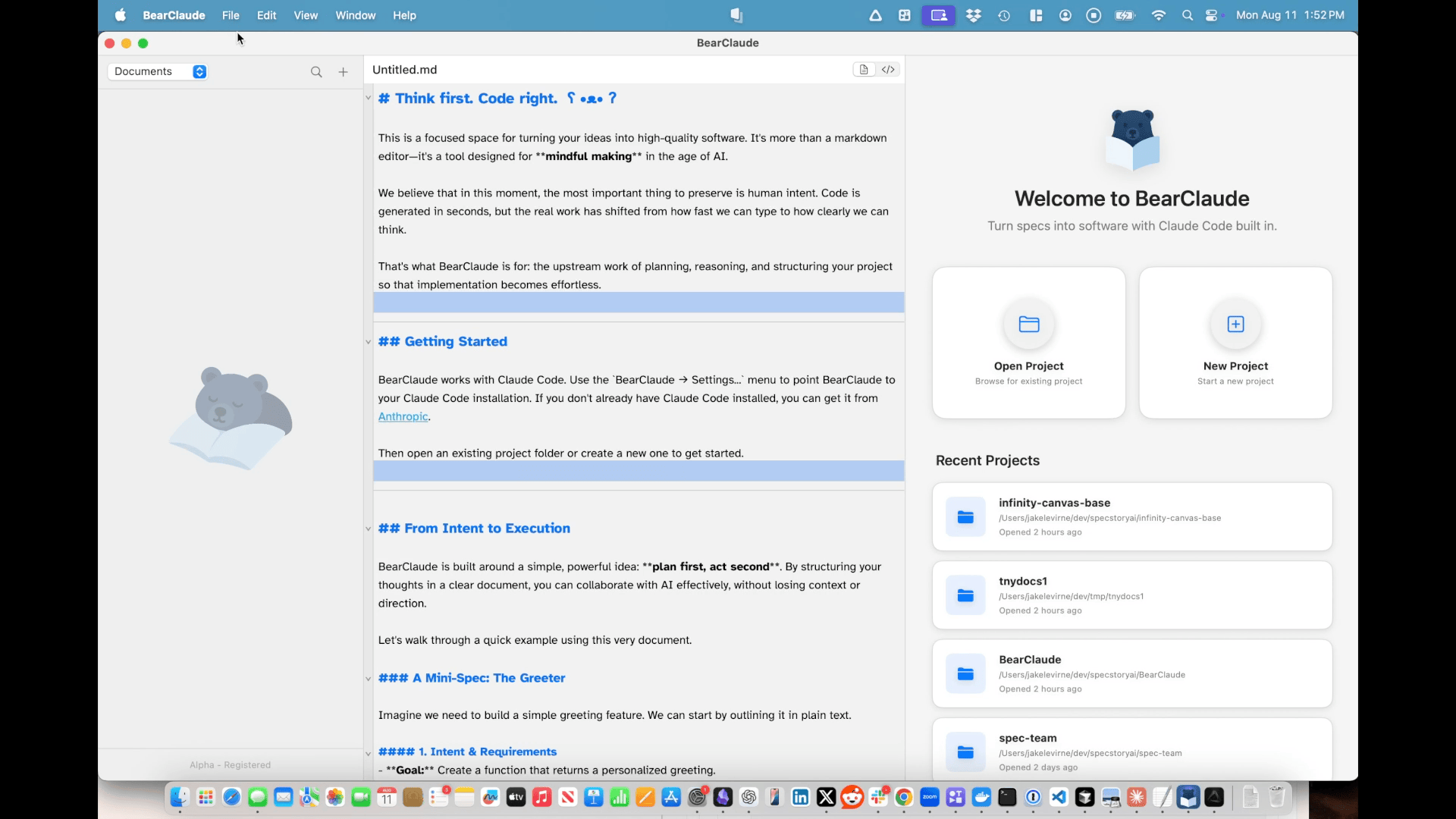
Task: Click the Open Project card
Action: 1029,343
